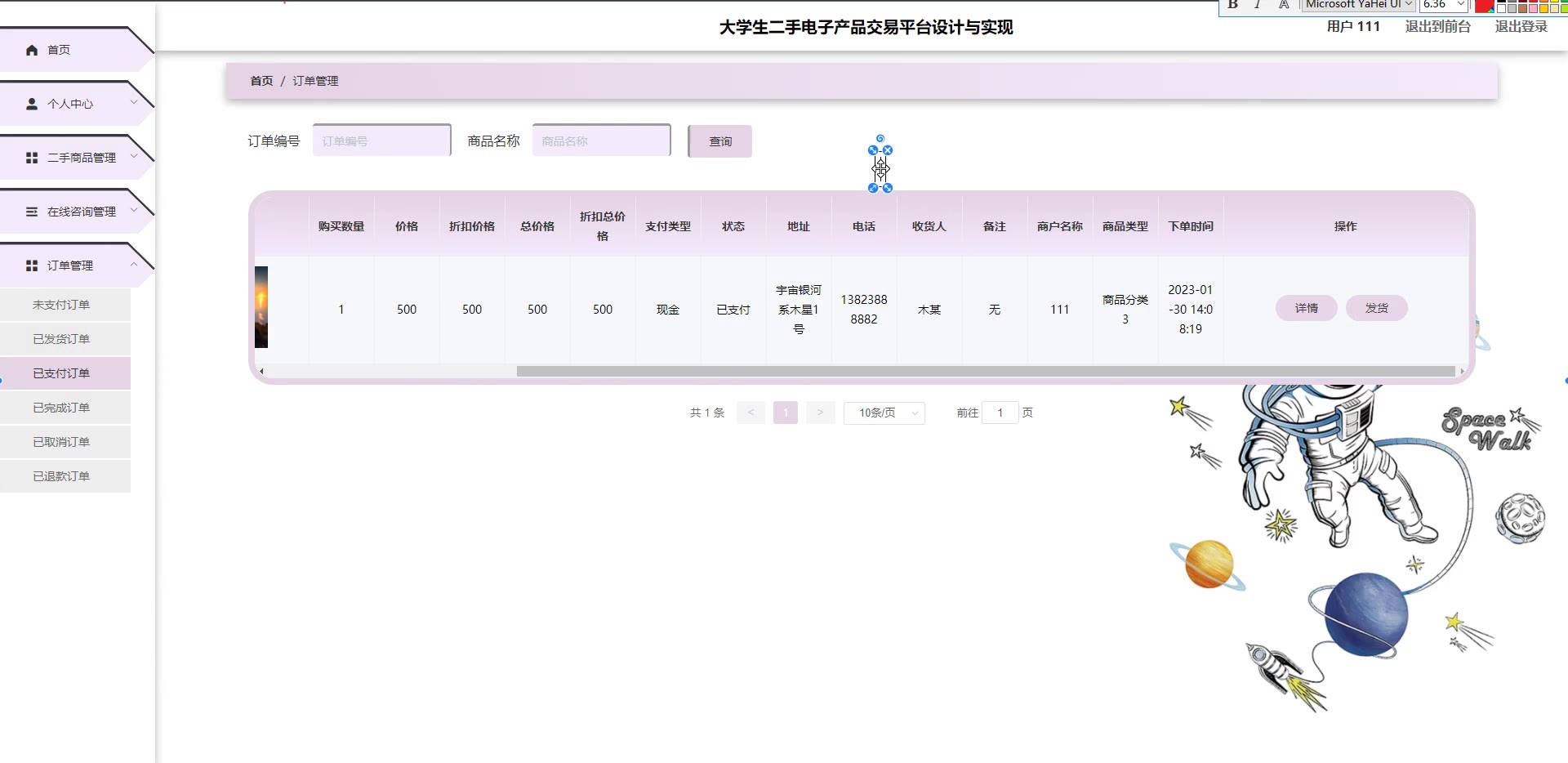Select 已支付订单 in the sidebar
The image size is (1568, 763).
65,373
